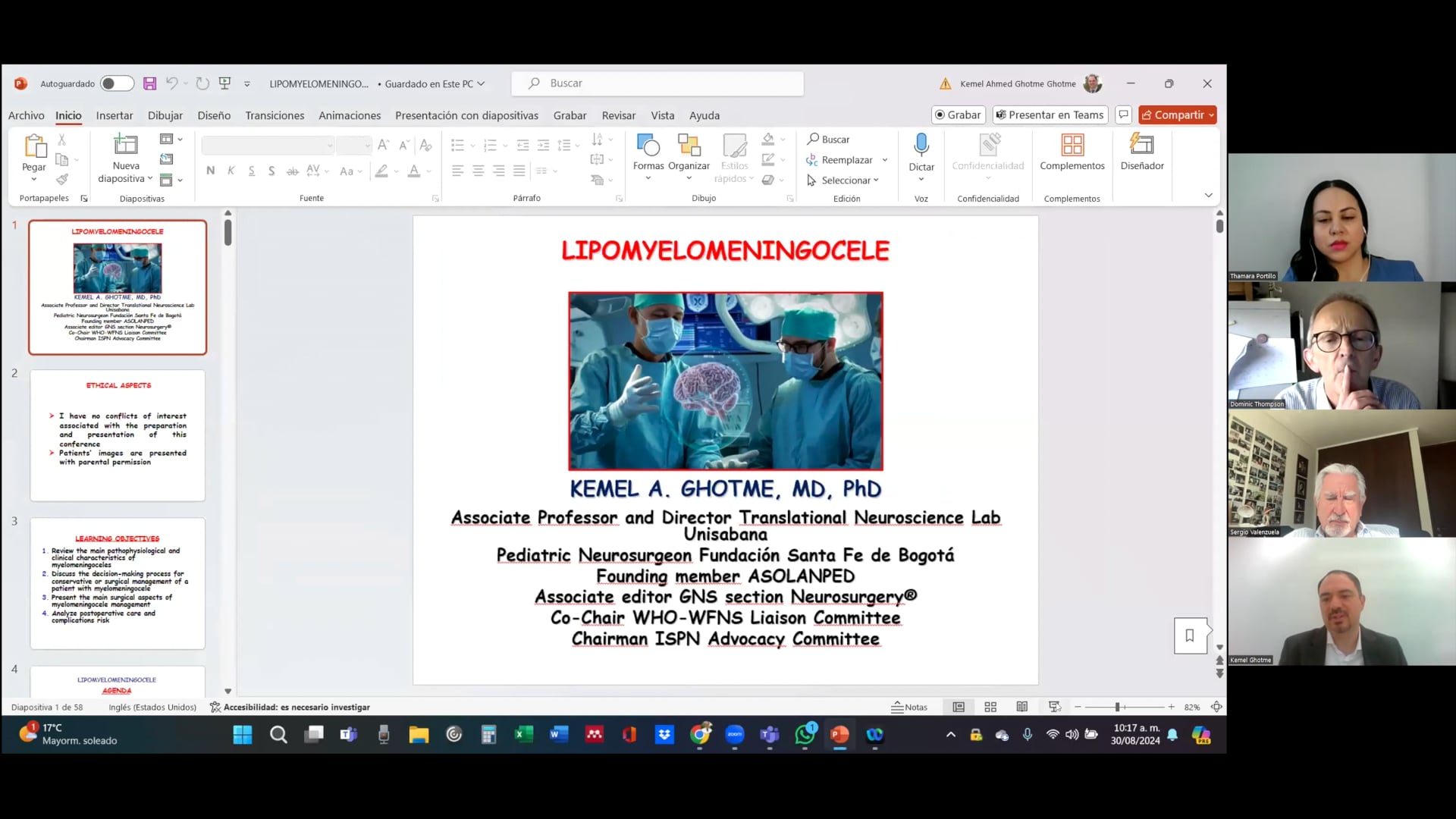Toggle text shadow S formatting

coord(271,171)
